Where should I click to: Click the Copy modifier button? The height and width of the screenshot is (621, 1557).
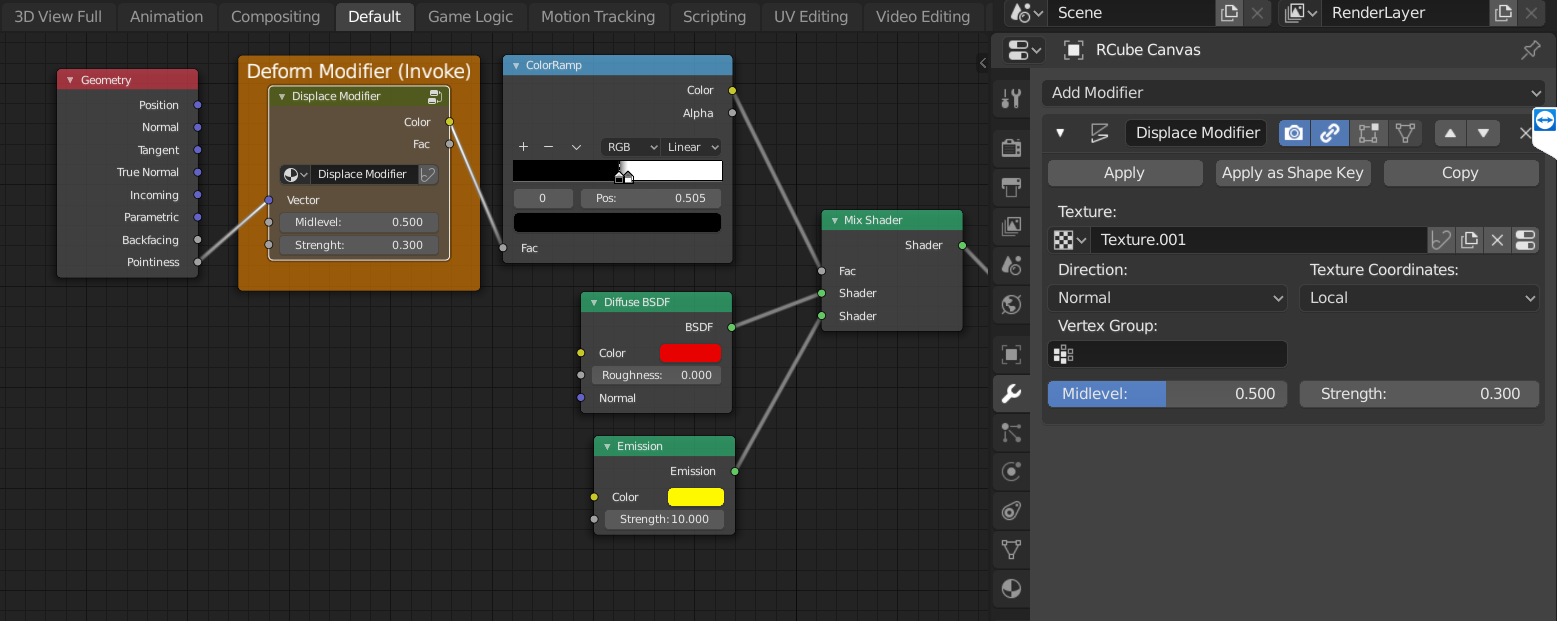1461,173
